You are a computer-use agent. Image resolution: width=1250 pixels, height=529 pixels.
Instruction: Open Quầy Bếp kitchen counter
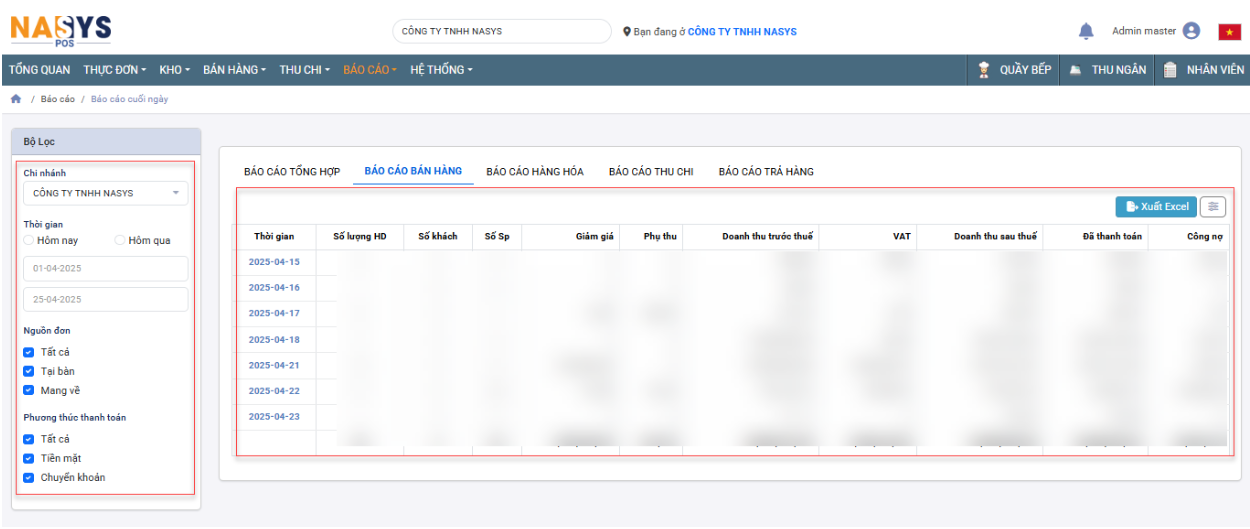[1015, 70]
